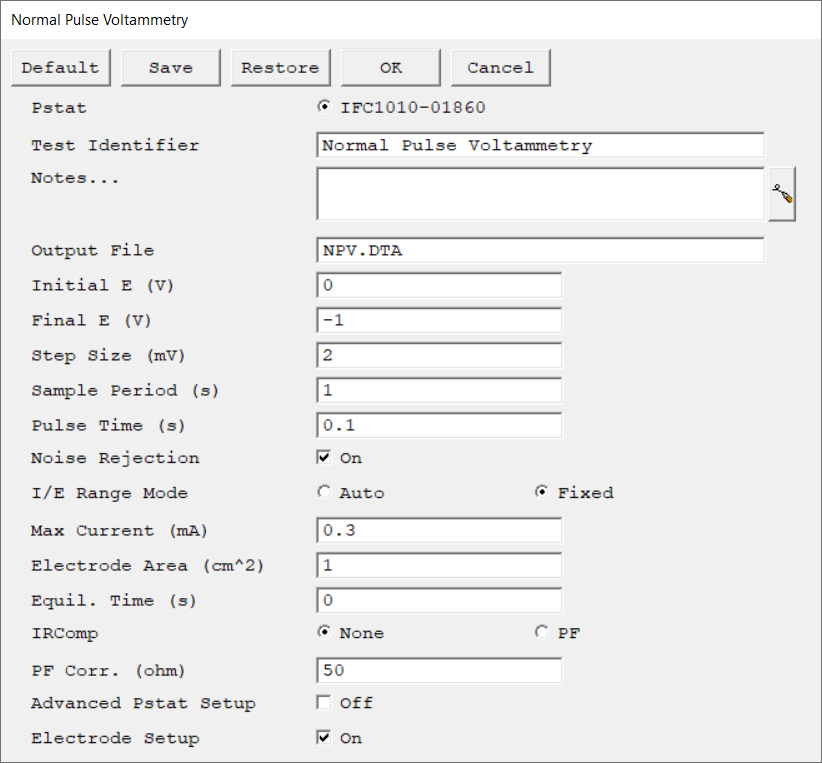Confirm the dialog with OK
The width and height of the screenshot is (822, 763).
[390, 68]
